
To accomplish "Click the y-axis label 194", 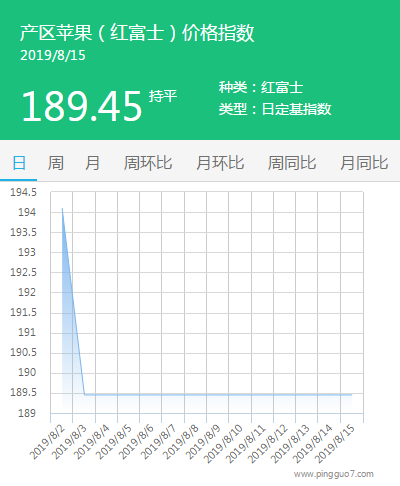I will pyautogui.click(x=27, y=212).
